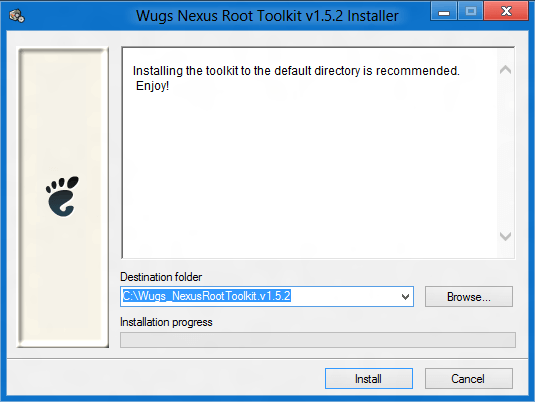Click the scroll up arrow in text box
This screenshot has height=402, width=535.
pos(505,70)
